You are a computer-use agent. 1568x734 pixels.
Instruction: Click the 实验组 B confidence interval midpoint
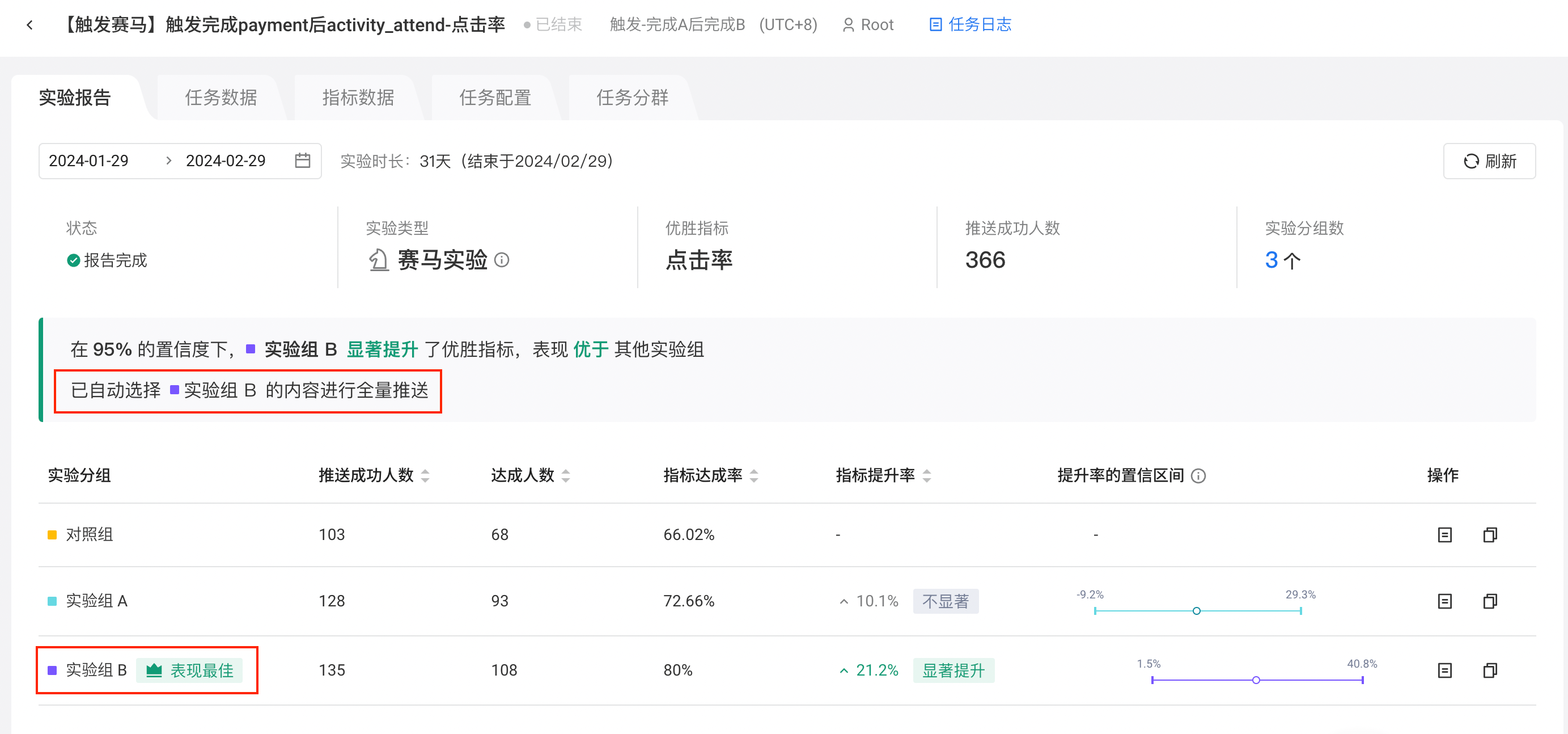tap(1256, 681)
